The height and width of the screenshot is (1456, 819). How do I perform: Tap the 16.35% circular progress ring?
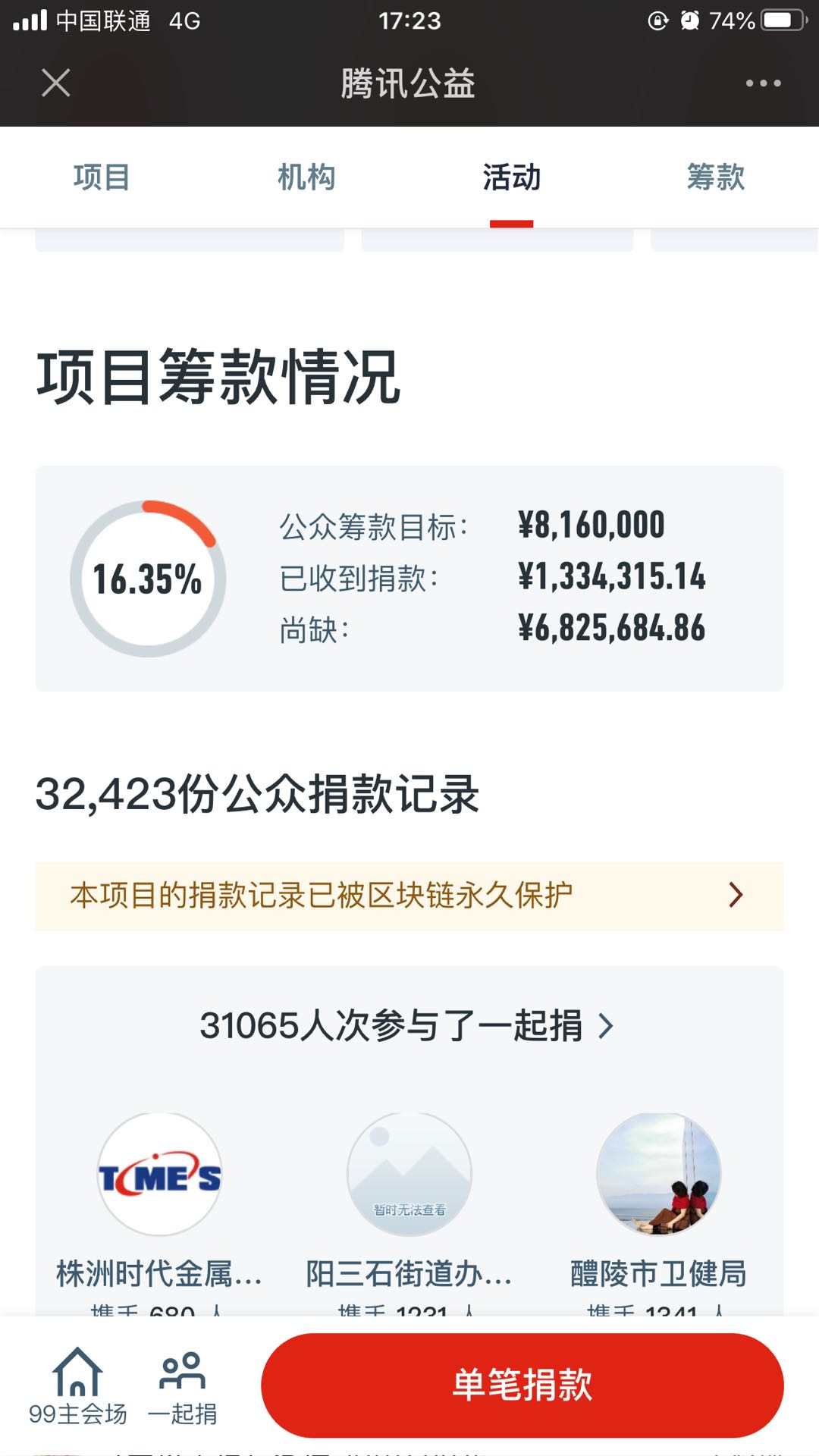click(148, 579)
